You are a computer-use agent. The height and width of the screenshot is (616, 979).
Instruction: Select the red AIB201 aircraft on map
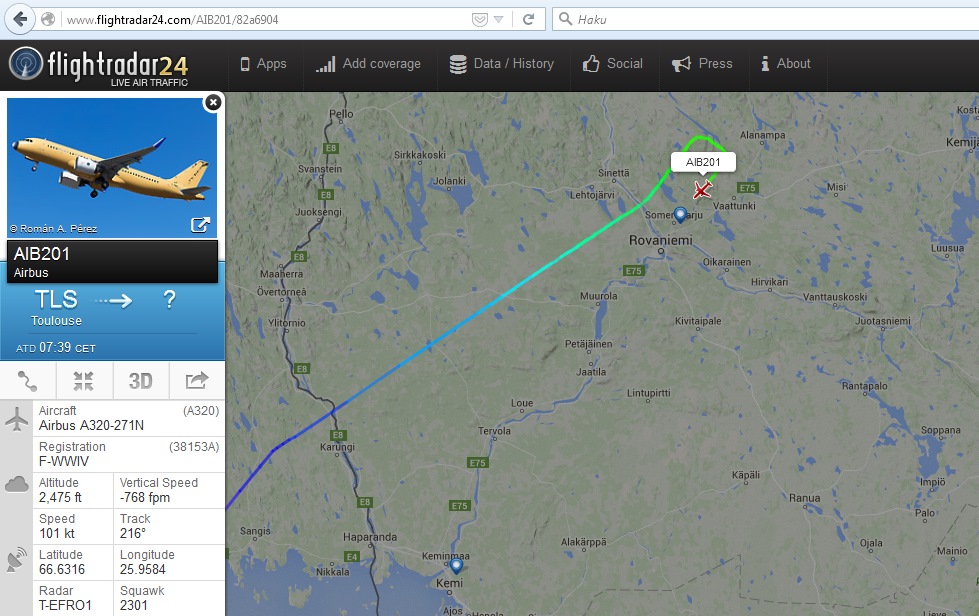(x=702, y=189)
